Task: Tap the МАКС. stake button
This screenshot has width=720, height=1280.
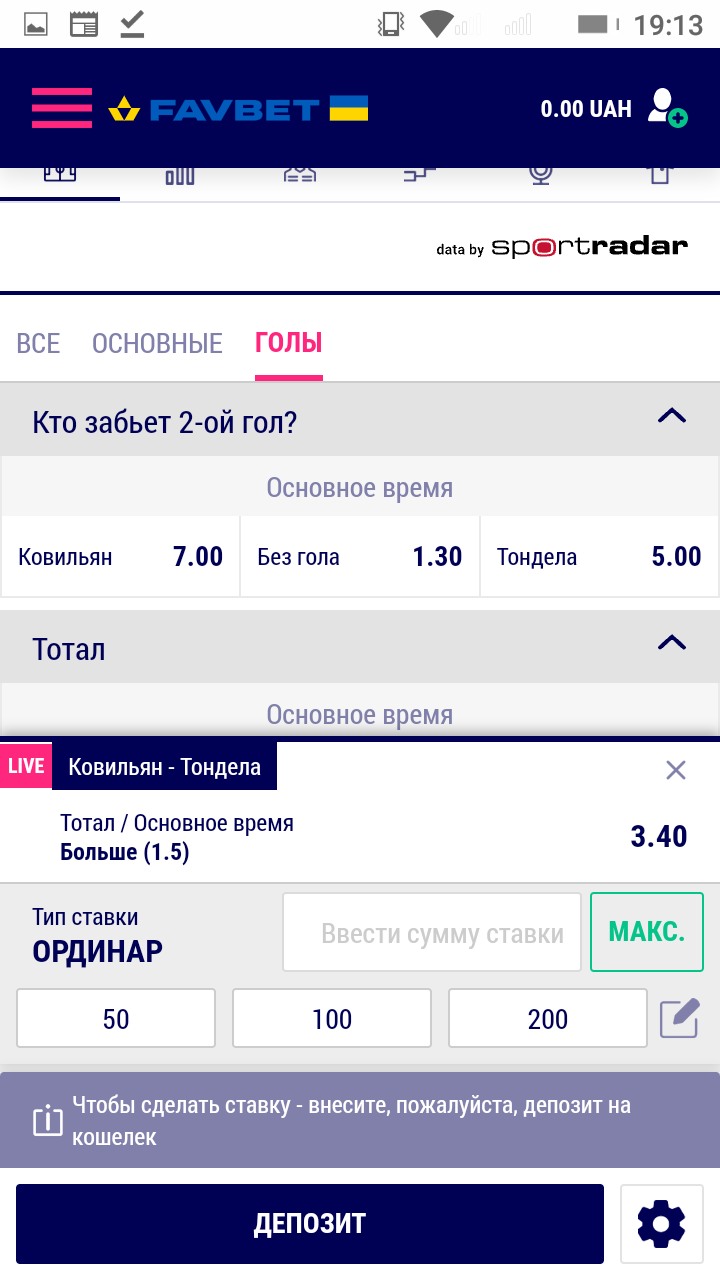Action: point(646,932)
